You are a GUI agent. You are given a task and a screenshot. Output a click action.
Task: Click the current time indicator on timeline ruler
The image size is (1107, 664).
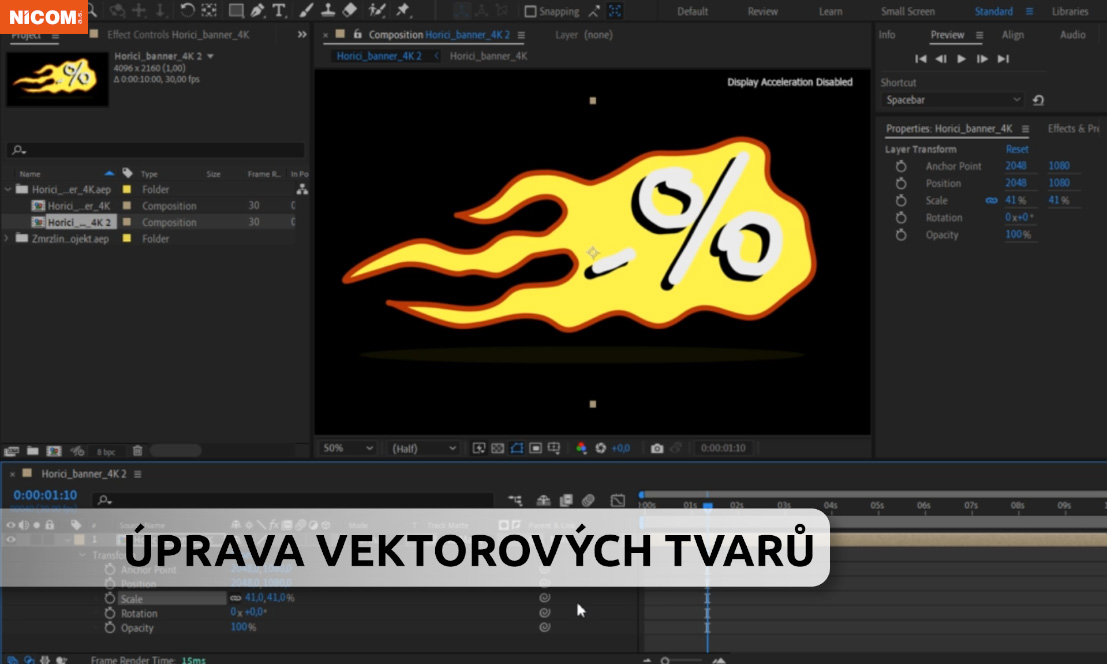point(707,505)
